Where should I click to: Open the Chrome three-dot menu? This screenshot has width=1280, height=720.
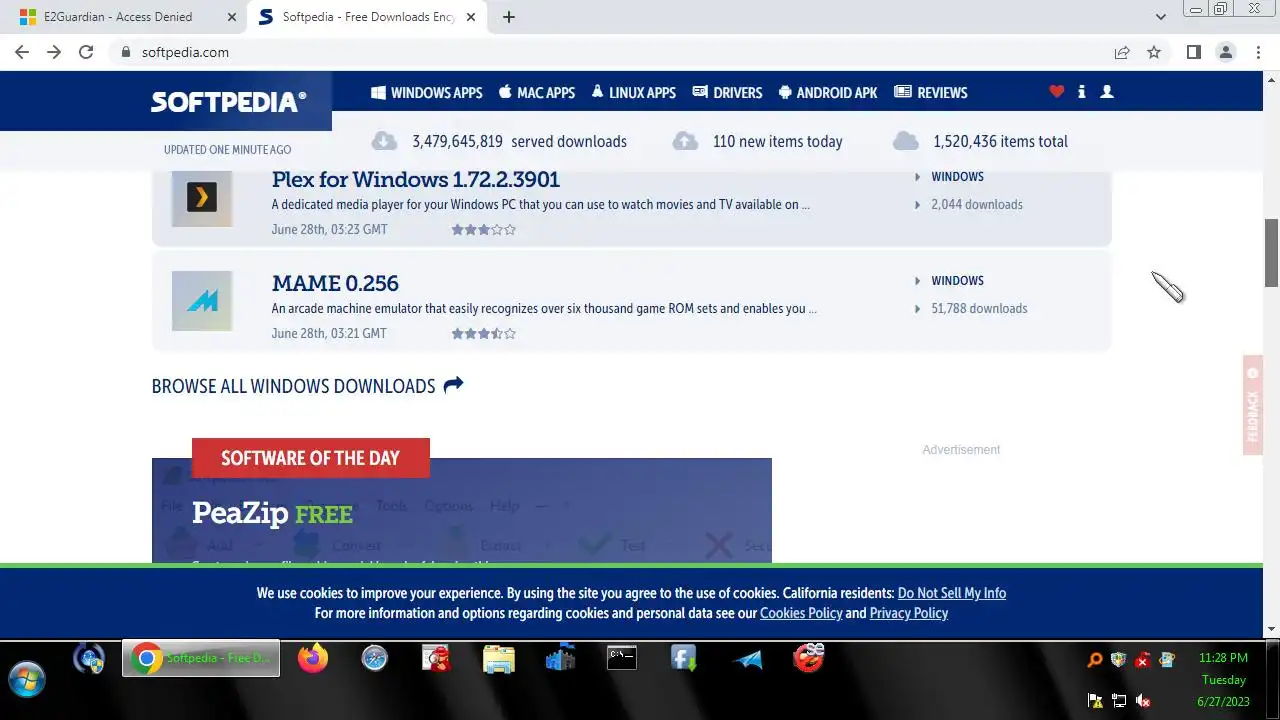tap(1258, 52)
